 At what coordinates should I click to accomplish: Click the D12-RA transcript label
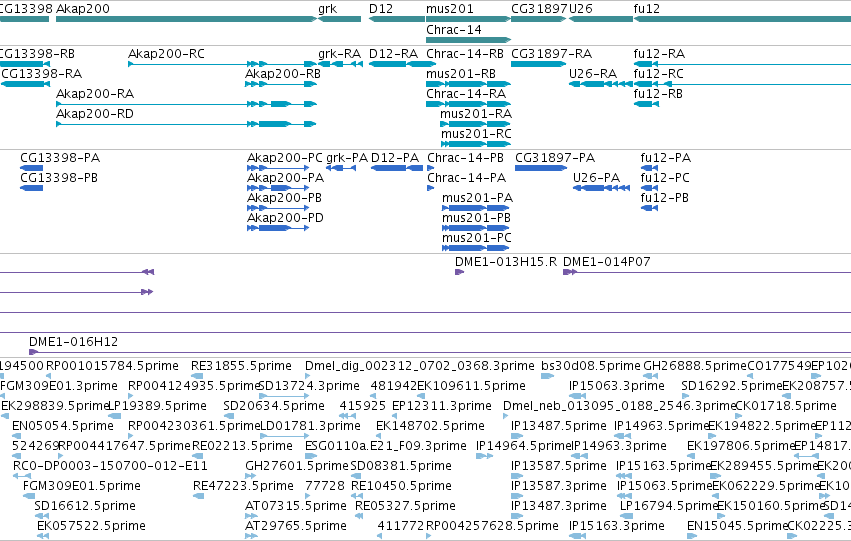tap(393, 54)
